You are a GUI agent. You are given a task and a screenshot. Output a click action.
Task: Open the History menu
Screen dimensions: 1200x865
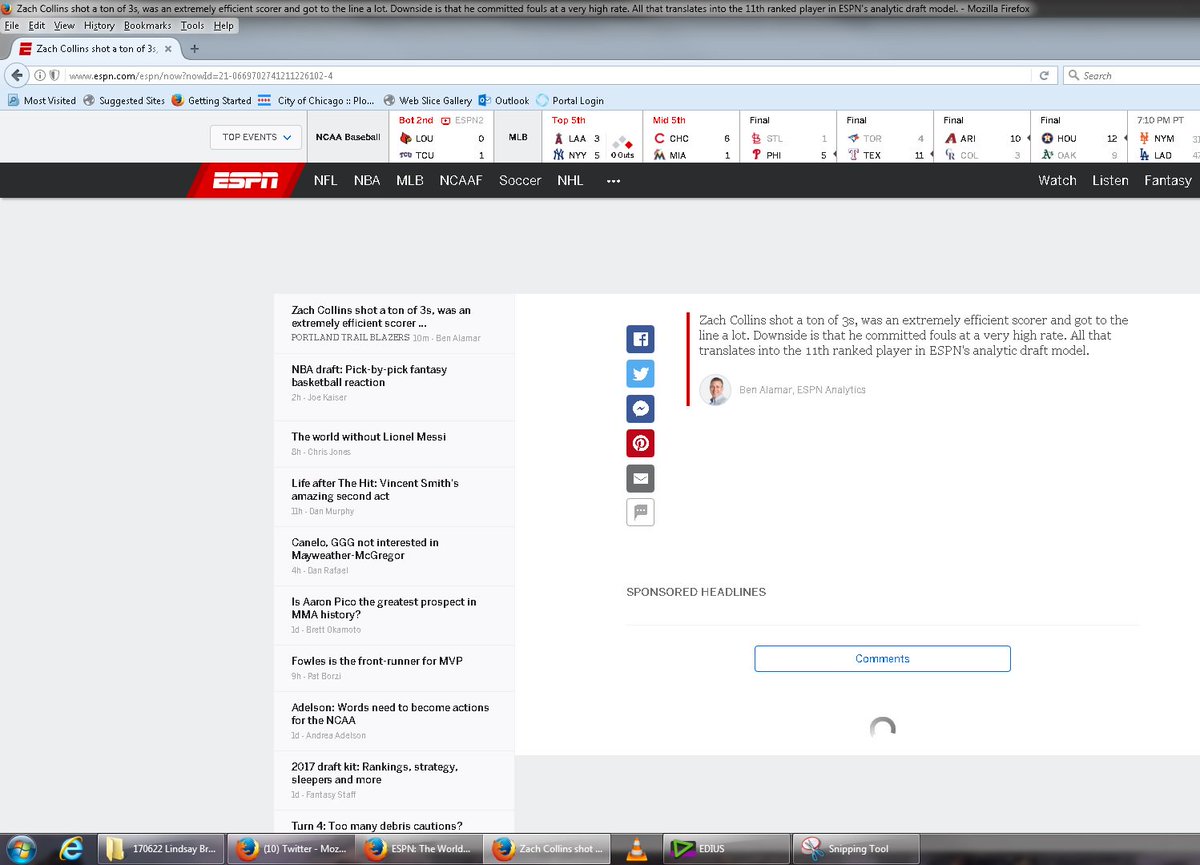pos(99,25)
